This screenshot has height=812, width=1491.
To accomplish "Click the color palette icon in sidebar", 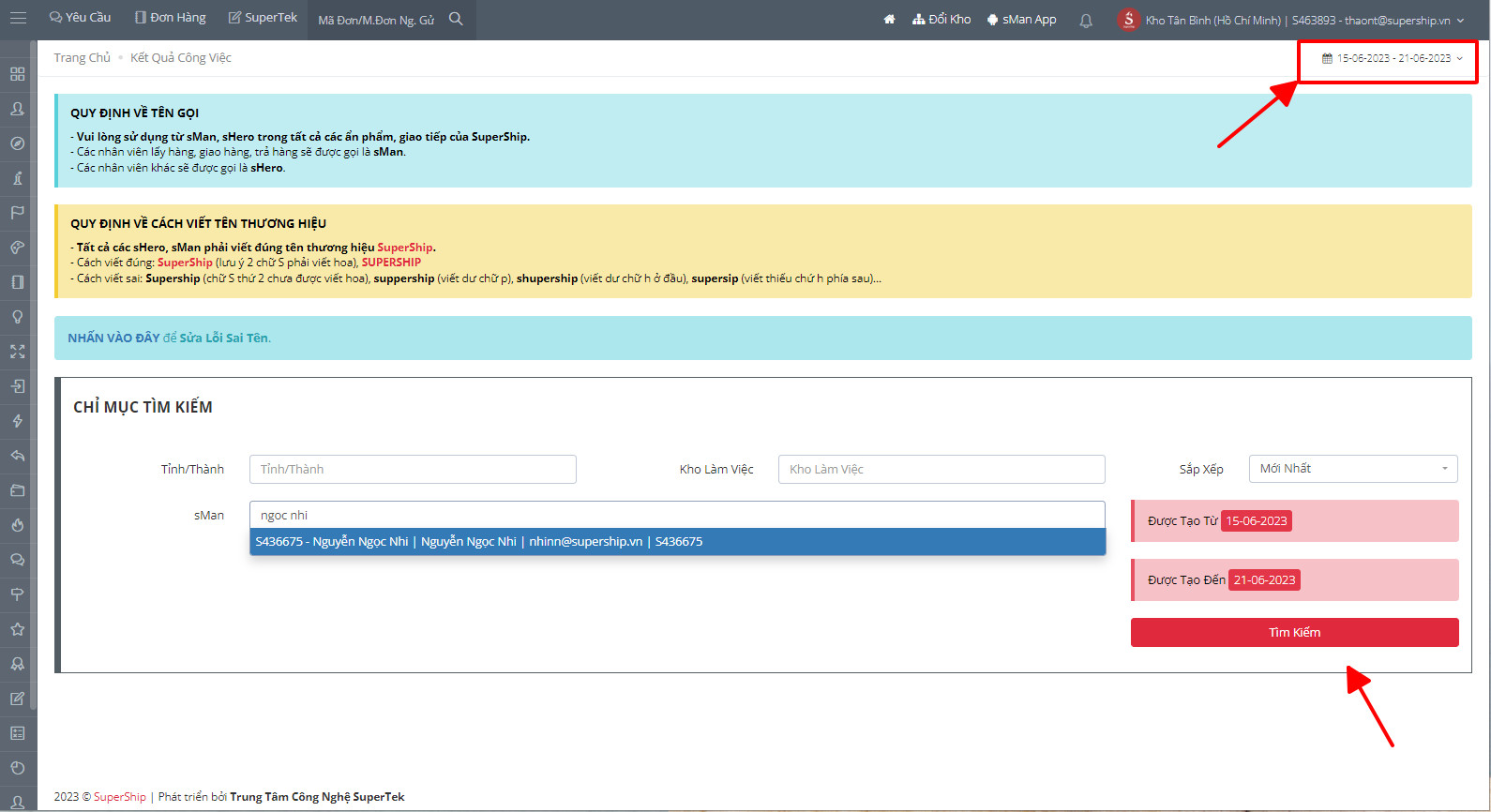I will click(x=17, y=248).
